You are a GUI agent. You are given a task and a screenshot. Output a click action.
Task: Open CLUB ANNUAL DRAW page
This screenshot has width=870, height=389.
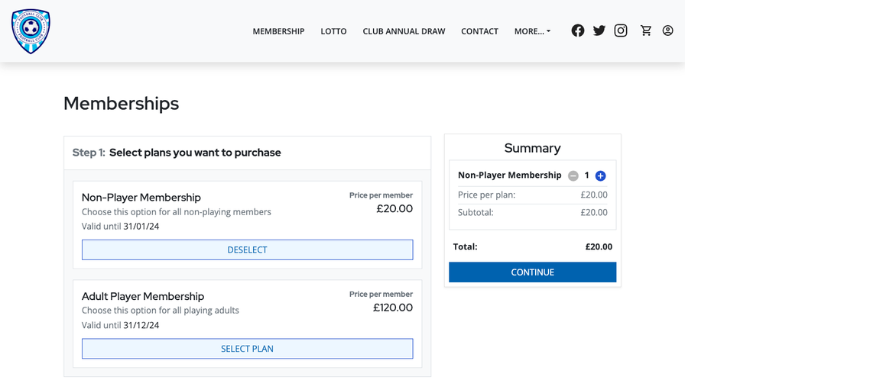coord(404,32)
